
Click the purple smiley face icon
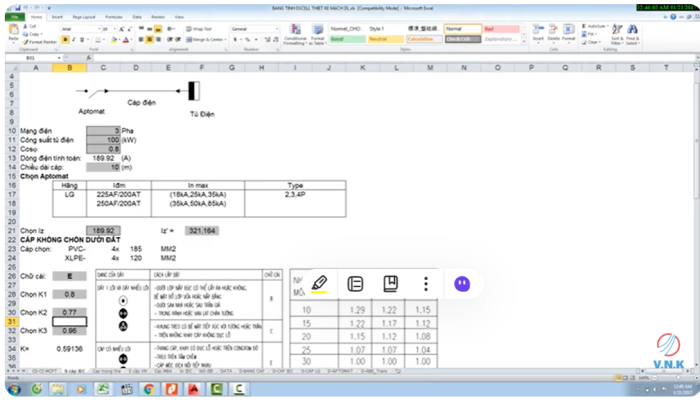click(462, 284)
